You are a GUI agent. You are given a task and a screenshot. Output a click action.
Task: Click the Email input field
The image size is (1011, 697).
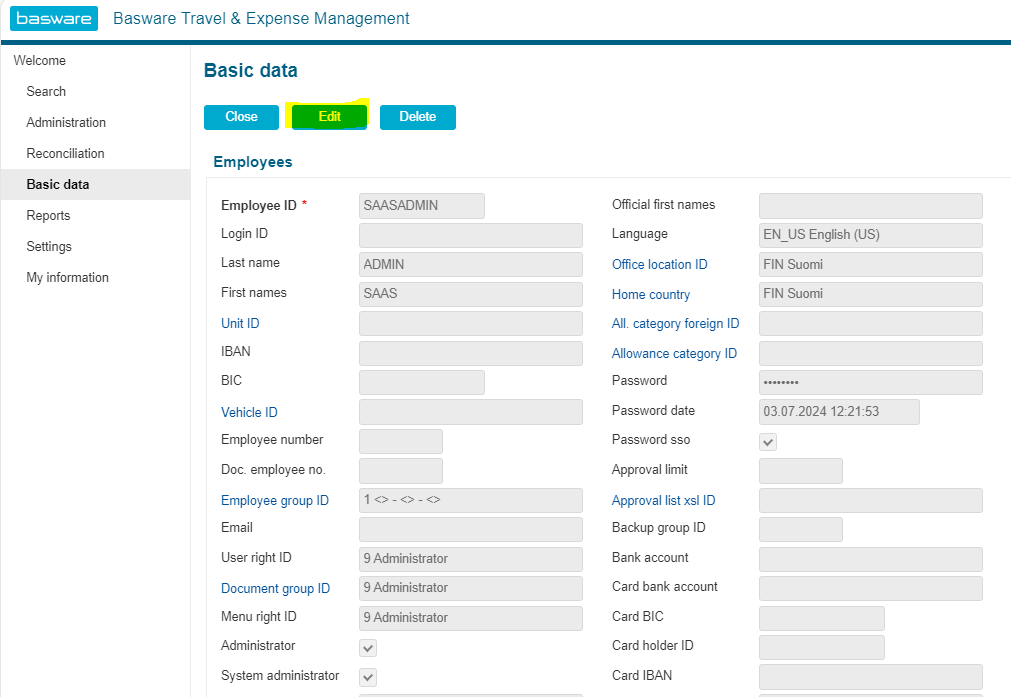click(x=470, y=529)
